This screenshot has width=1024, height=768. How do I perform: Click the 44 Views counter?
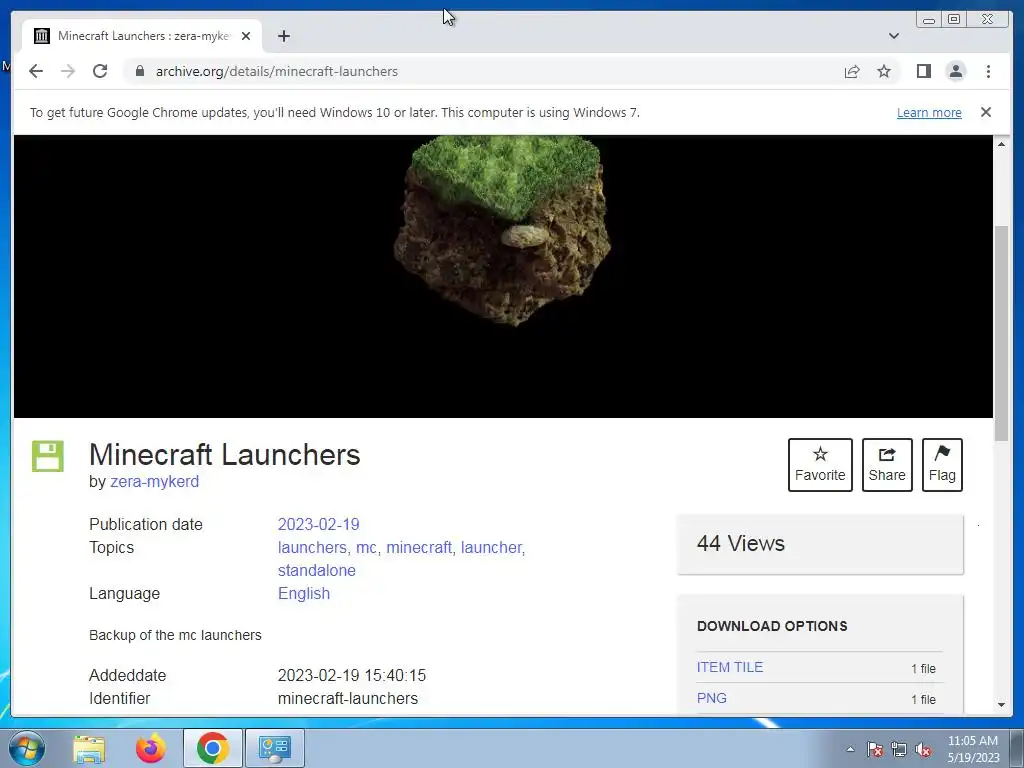point(741,543)
